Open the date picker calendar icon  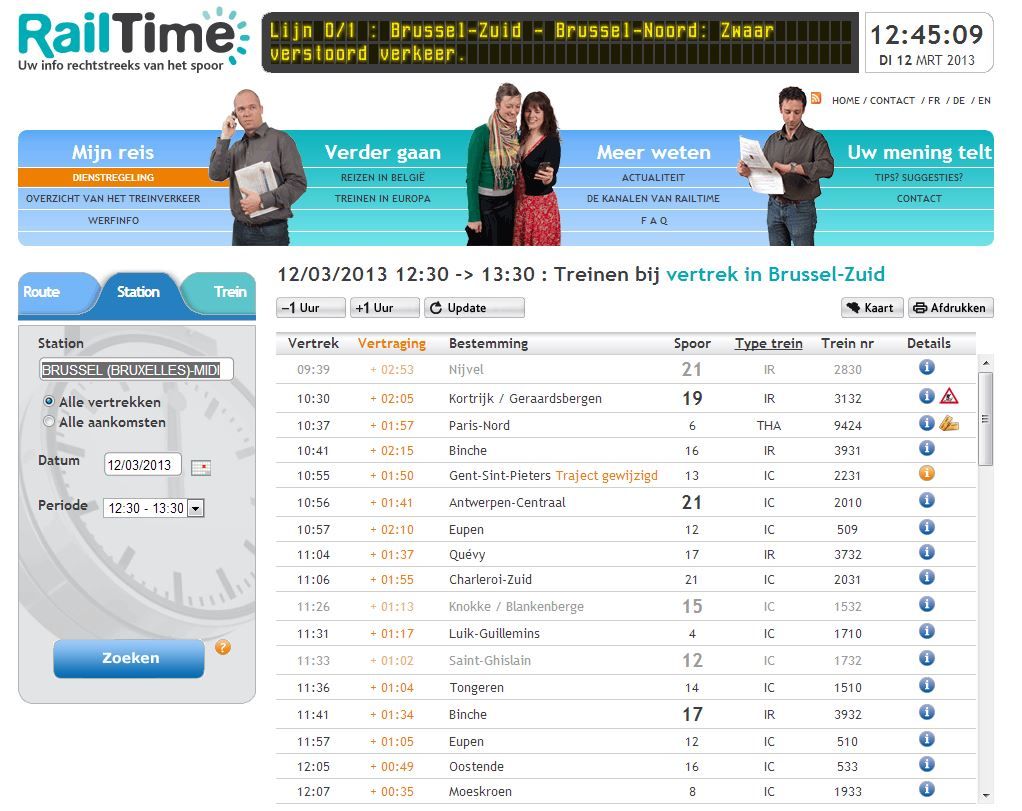point(201,467)
